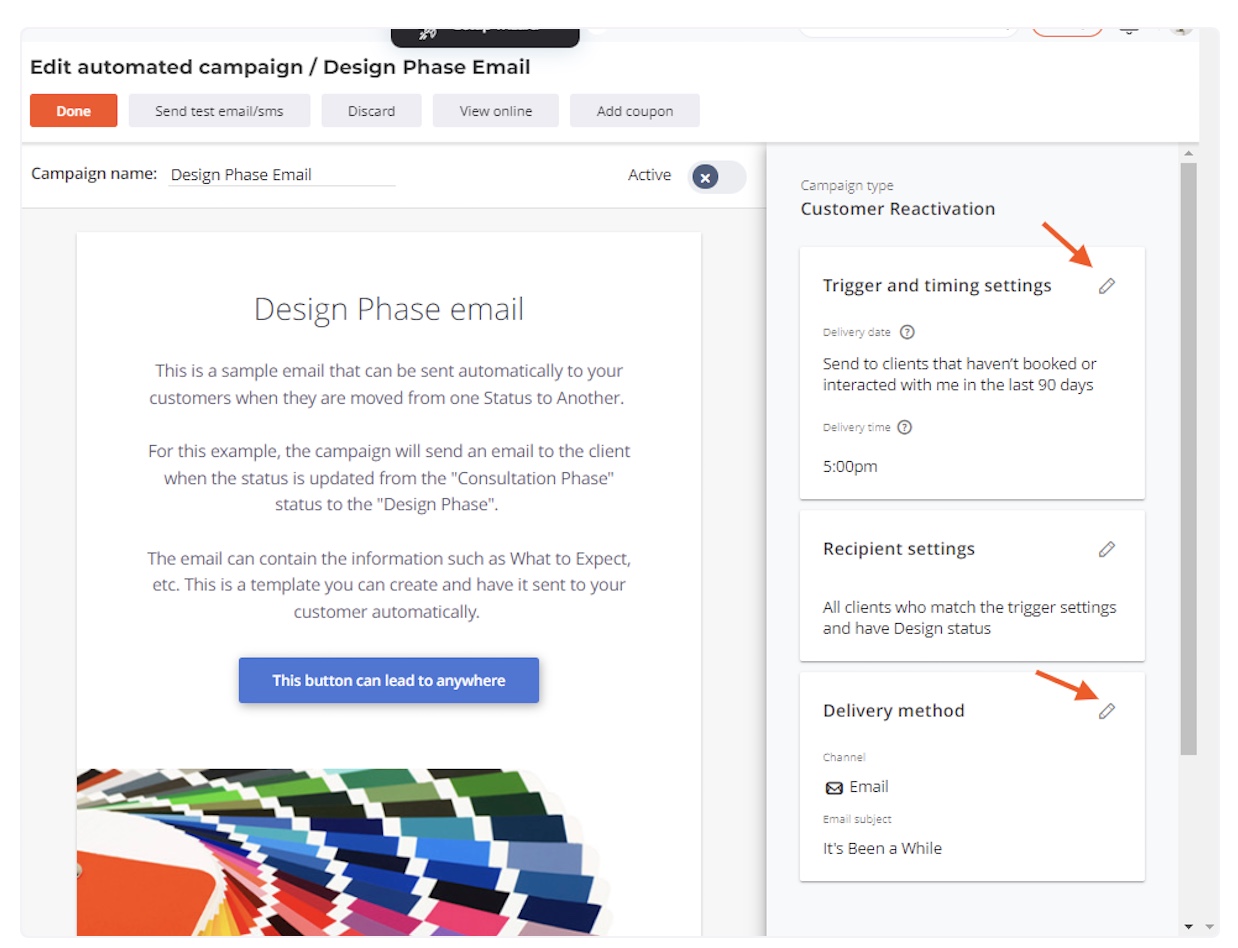Click the Email envelope channel icon
This screenshot has width=1238, height=948.
pyautogui.click(x=834, y=788)
